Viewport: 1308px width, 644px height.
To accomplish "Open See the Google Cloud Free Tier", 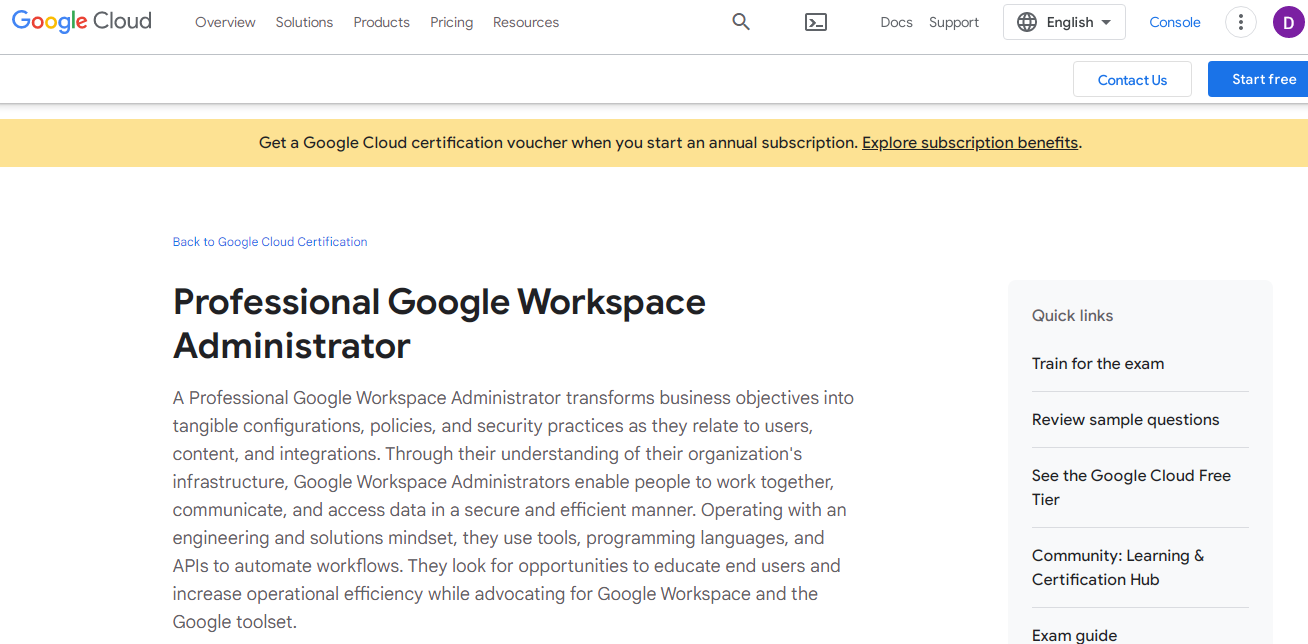I will (x=1131, y=488).
